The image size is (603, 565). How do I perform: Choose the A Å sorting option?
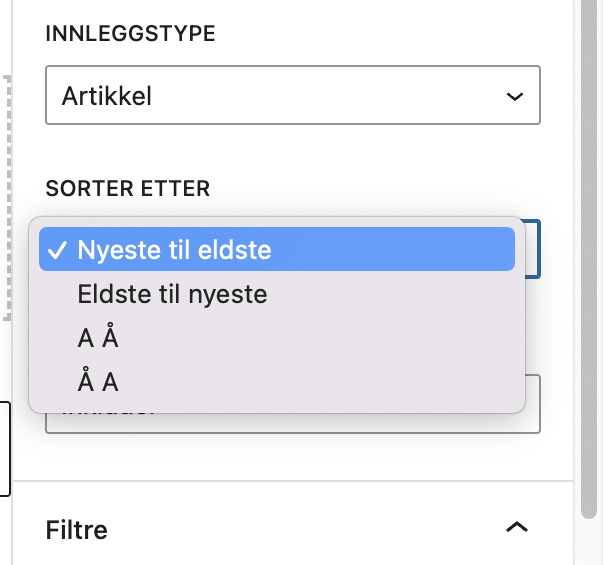pyautogui.click(x=98, y=338)
